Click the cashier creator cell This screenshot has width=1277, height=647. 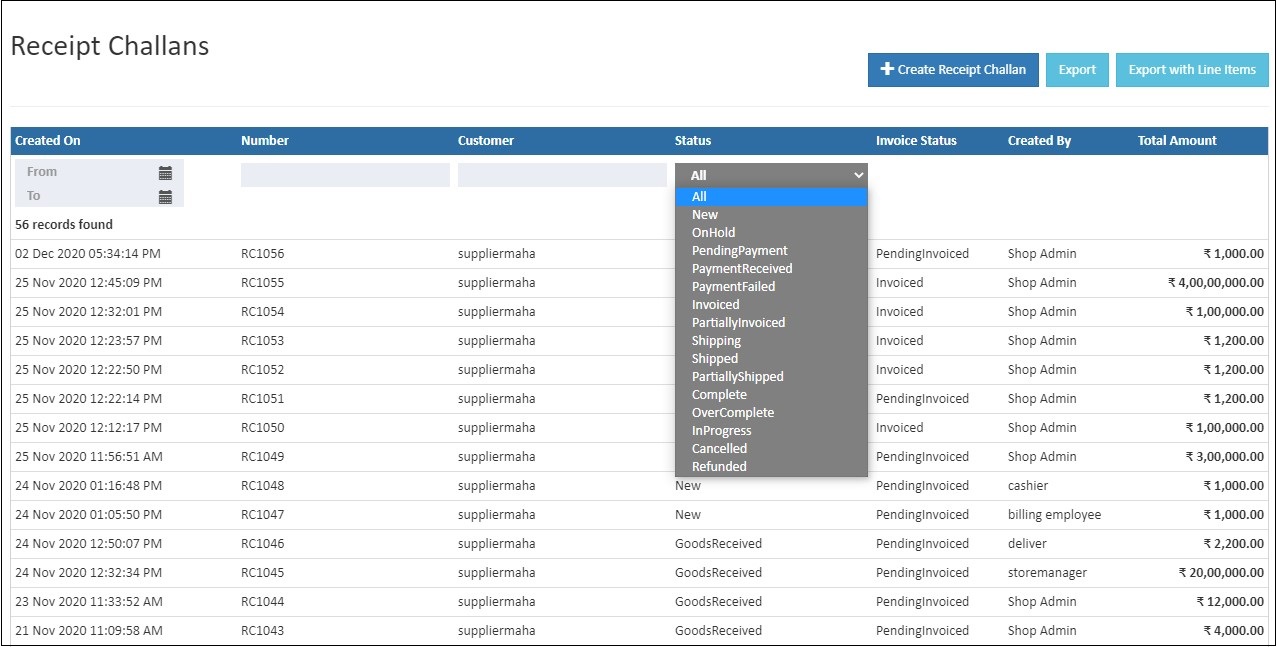[x=1028, y=486]
